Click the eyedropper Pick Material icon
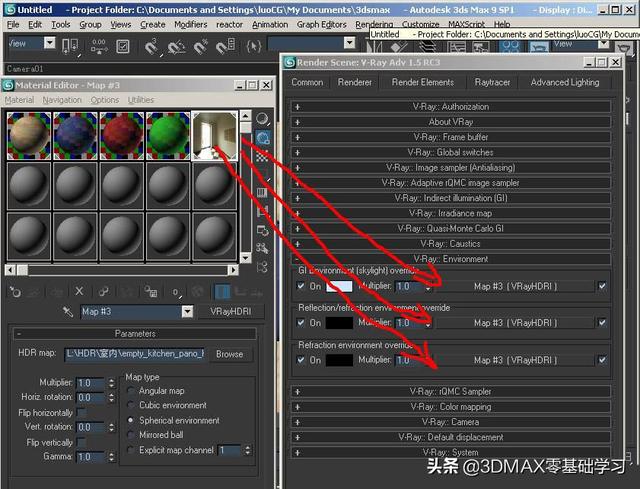This screenshot has width=640, height=489. point(68,312)
